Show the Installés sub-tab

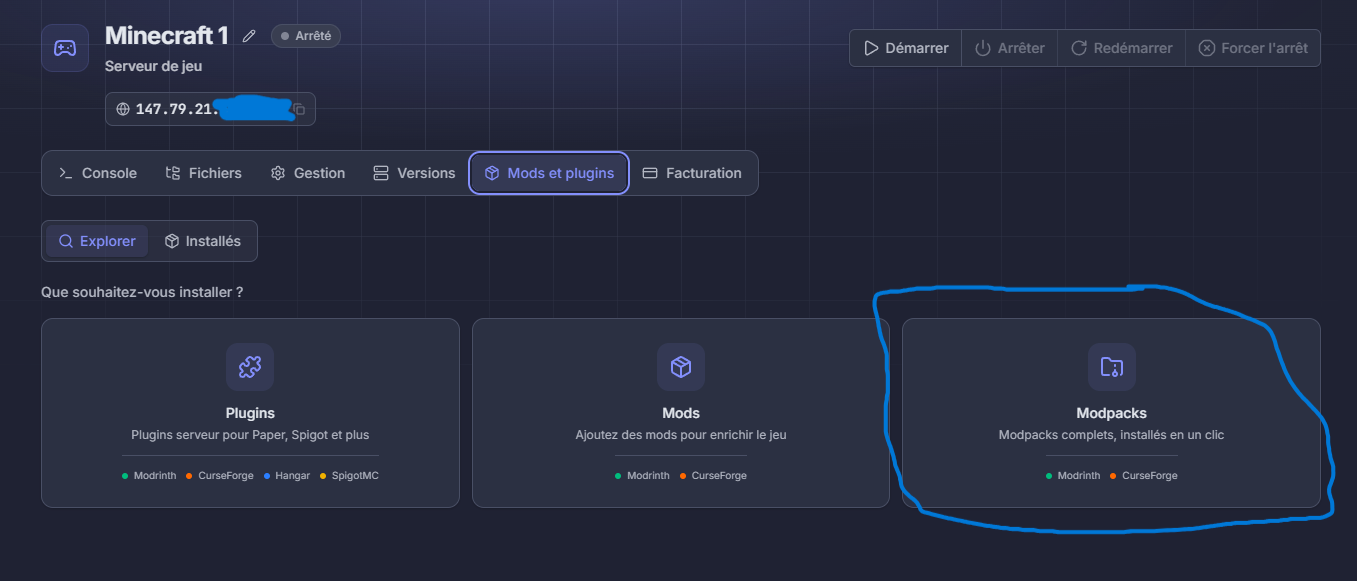[203, 241]
